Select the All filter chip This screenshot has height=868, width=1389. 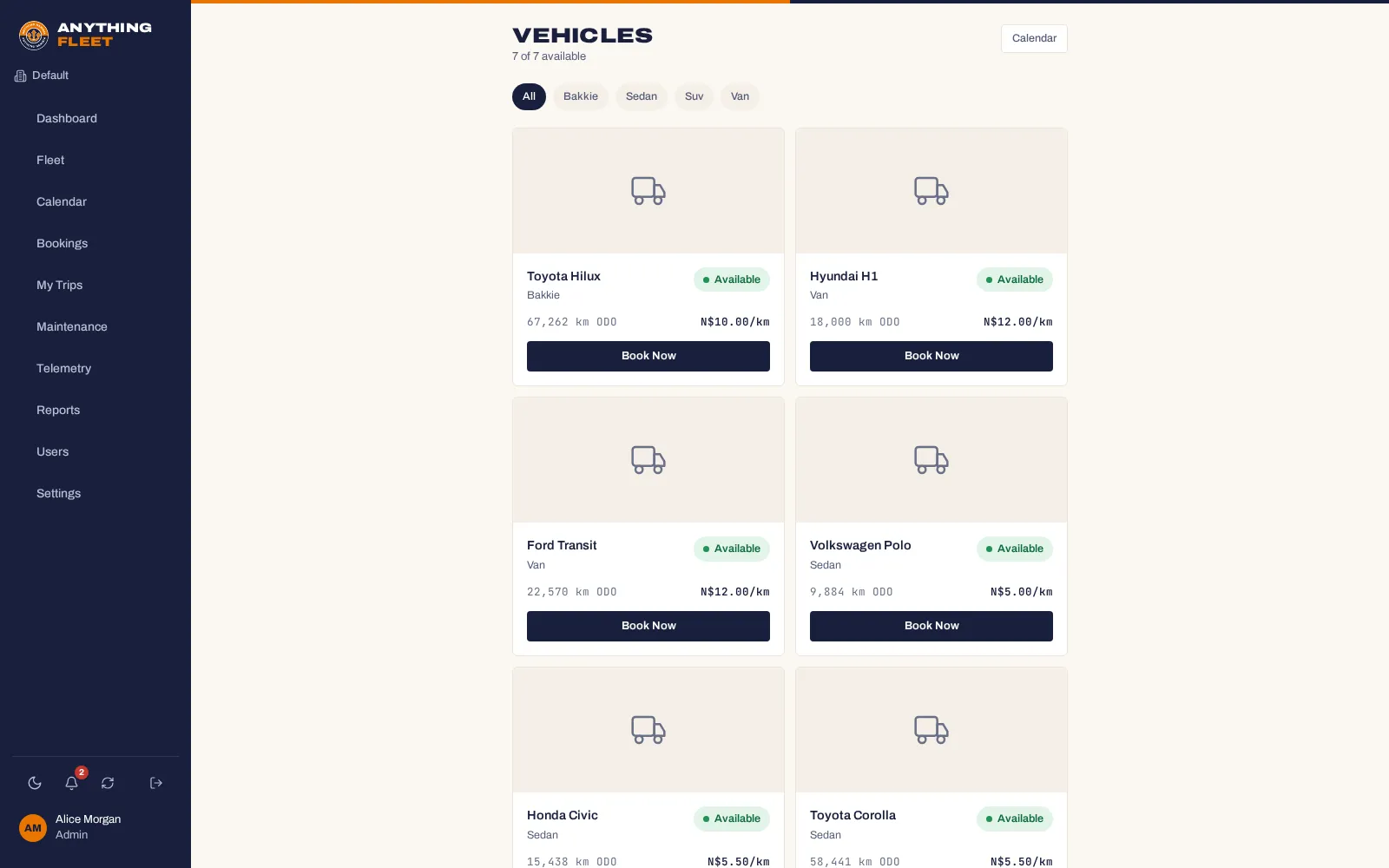[x=529, y=96]
